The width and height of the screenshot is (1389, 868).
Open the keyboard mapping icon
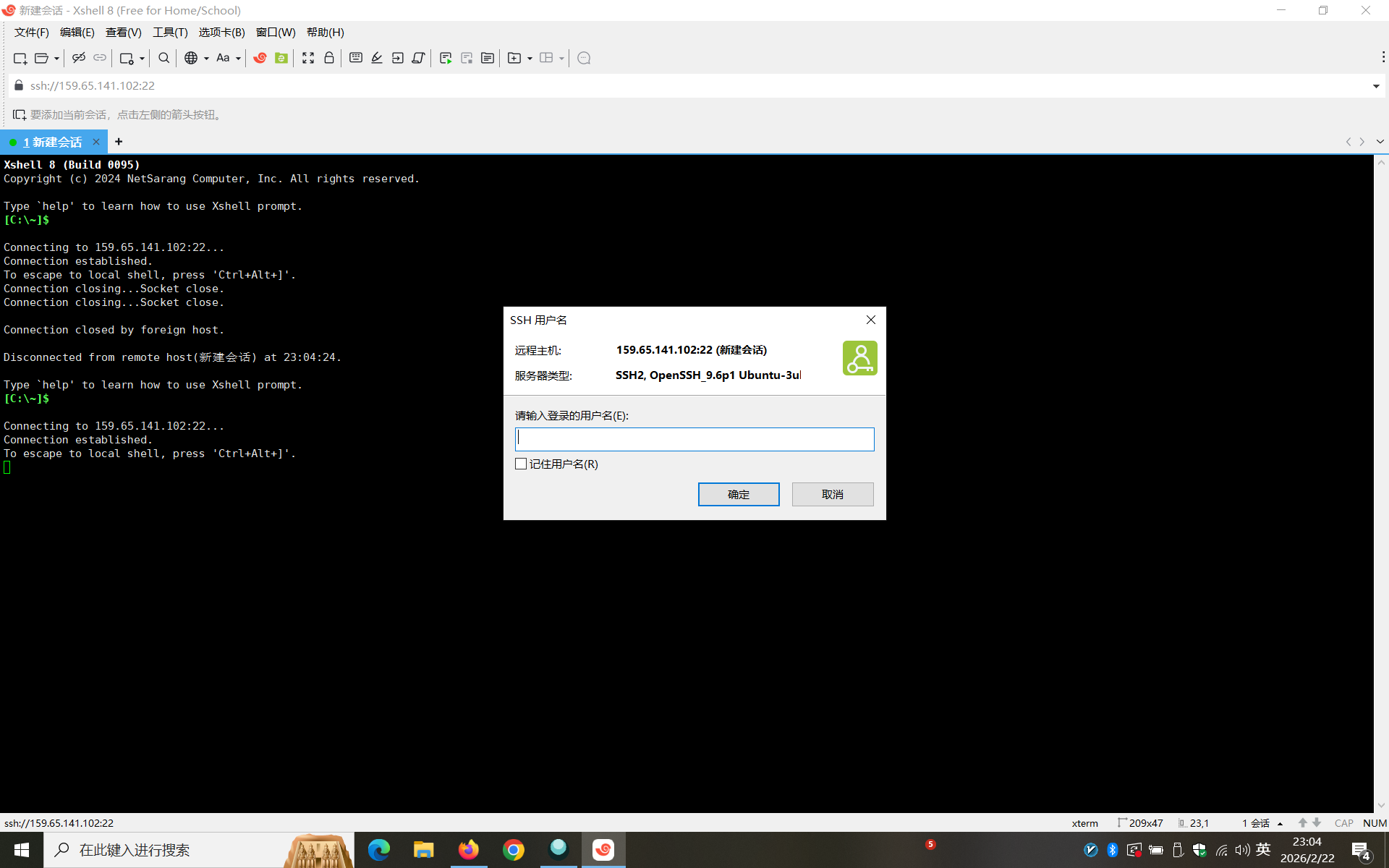355,58
